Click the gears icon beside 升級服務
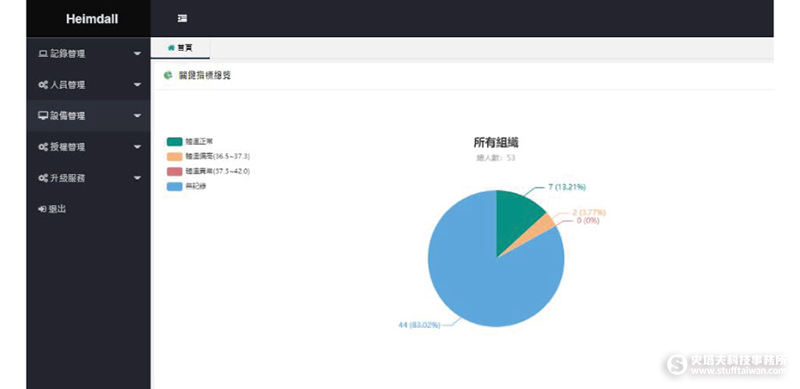The width and height of the screenshot is (800, 389). [x=43, y=178]
